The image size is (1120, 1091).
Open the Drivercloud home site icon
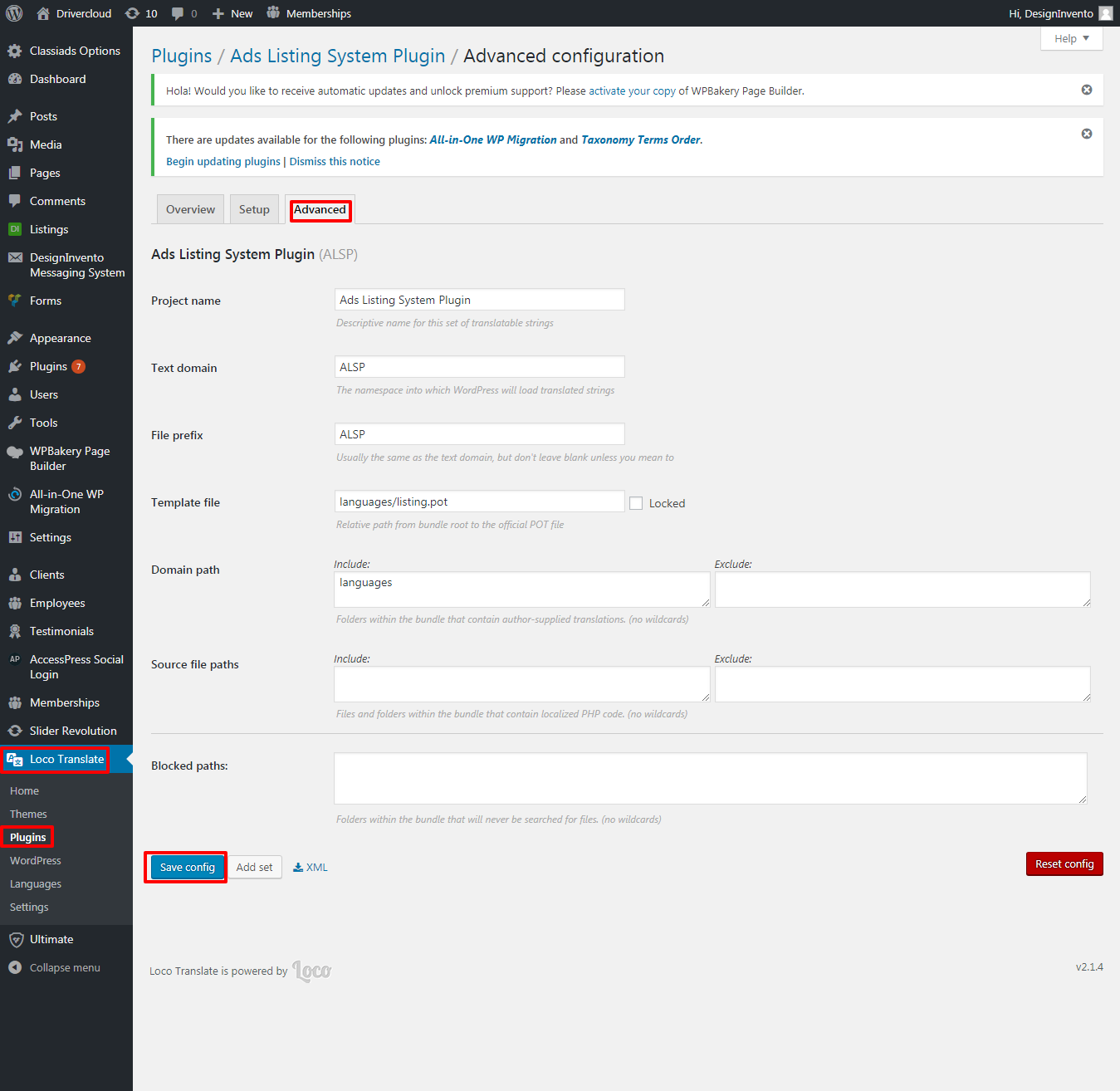click(43, 13)
